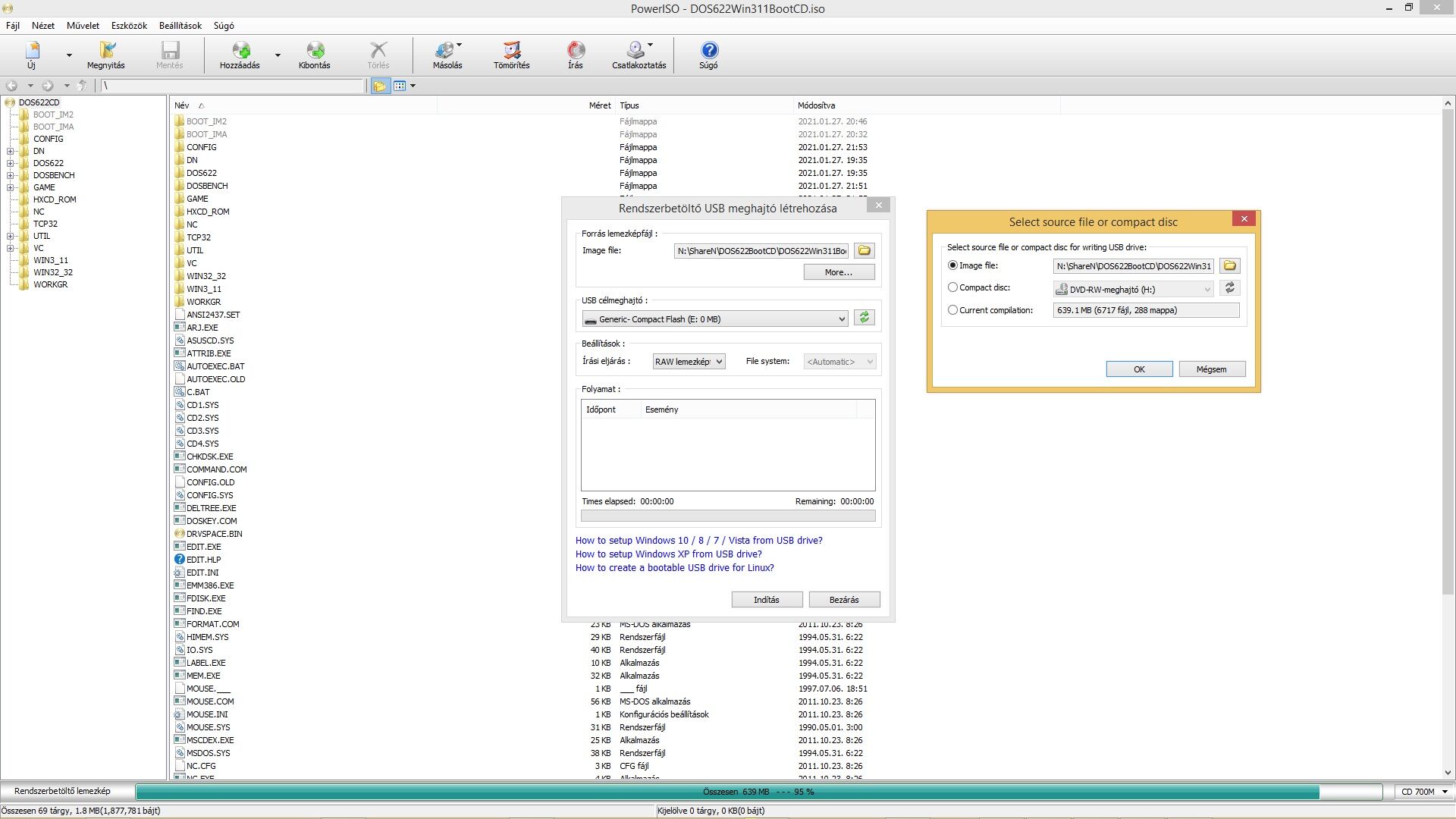The image size is (1456, 819).
Task: Click the DOS622CD root disc icon
Action: pyautogui.click(x=10, y=102)
